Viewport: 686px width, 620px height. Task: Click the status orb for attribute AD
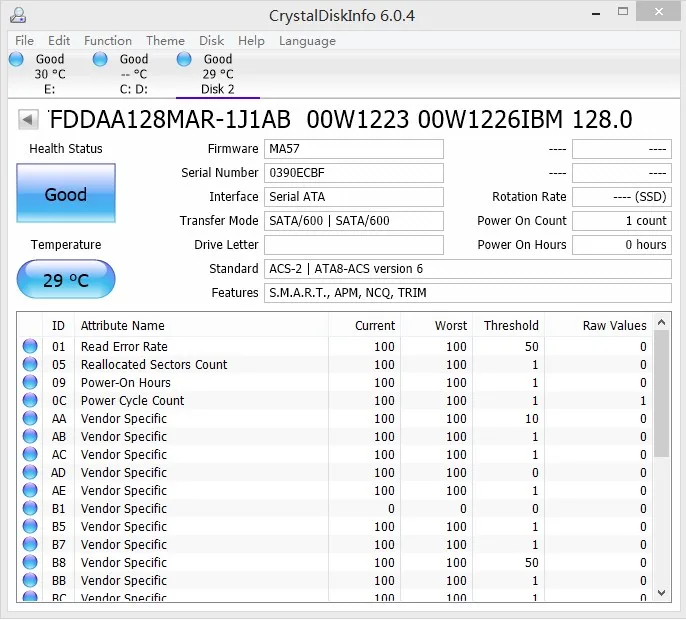[30, 472]
